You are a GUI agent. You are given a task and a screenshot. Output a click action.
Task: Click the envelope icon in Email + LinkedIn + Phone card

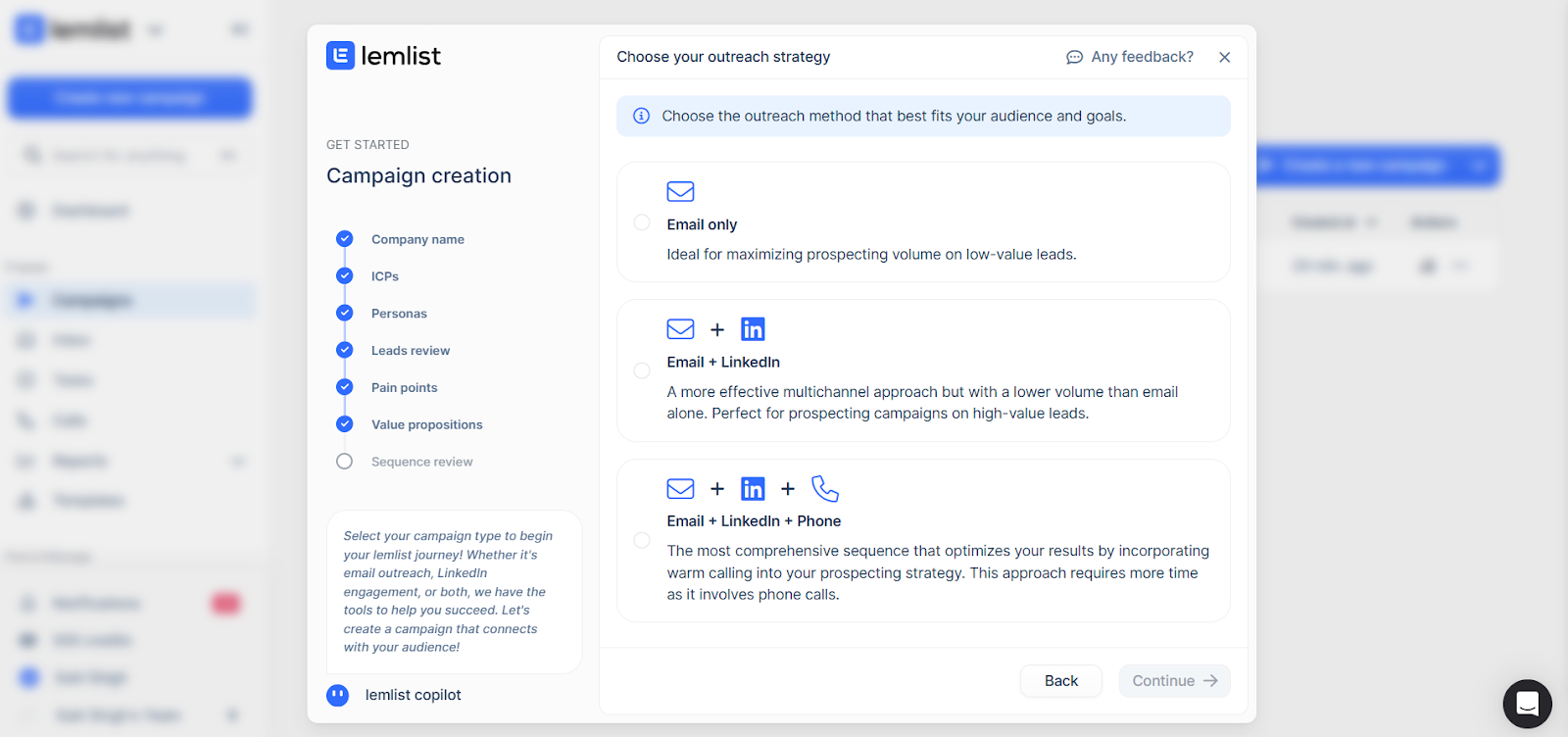[680, 488]
